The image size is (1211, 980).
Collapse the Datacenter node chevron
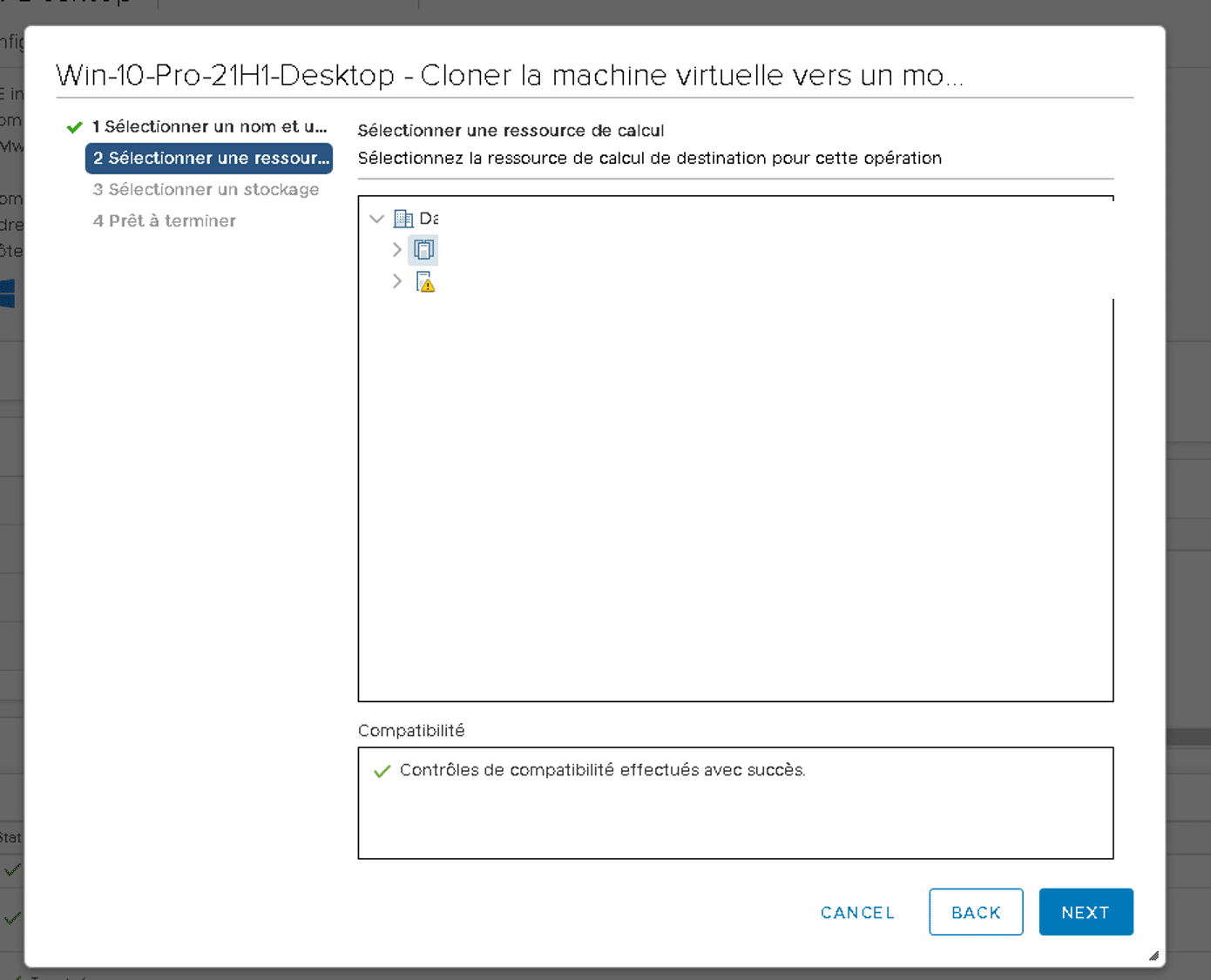pos(376,218)
